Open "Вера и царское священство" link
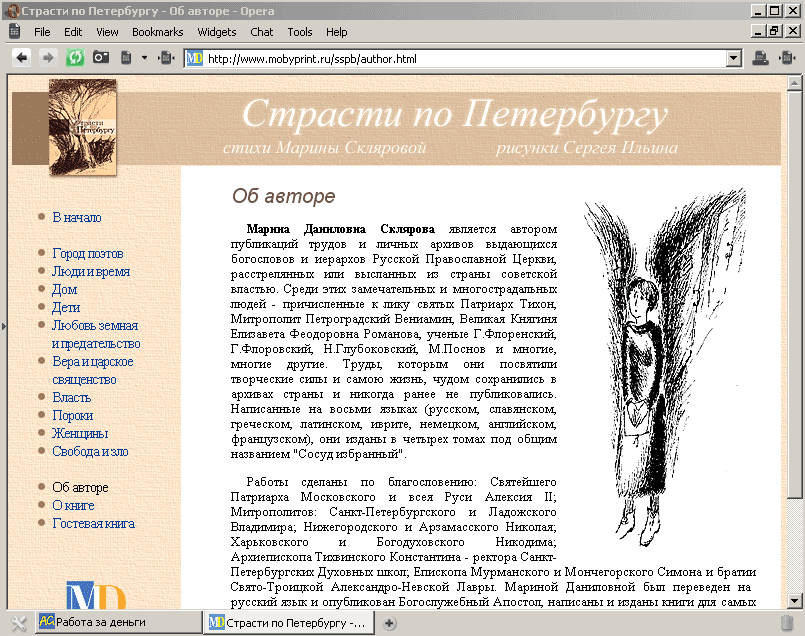Screen dimensions: 805x636 coord(93,370)
